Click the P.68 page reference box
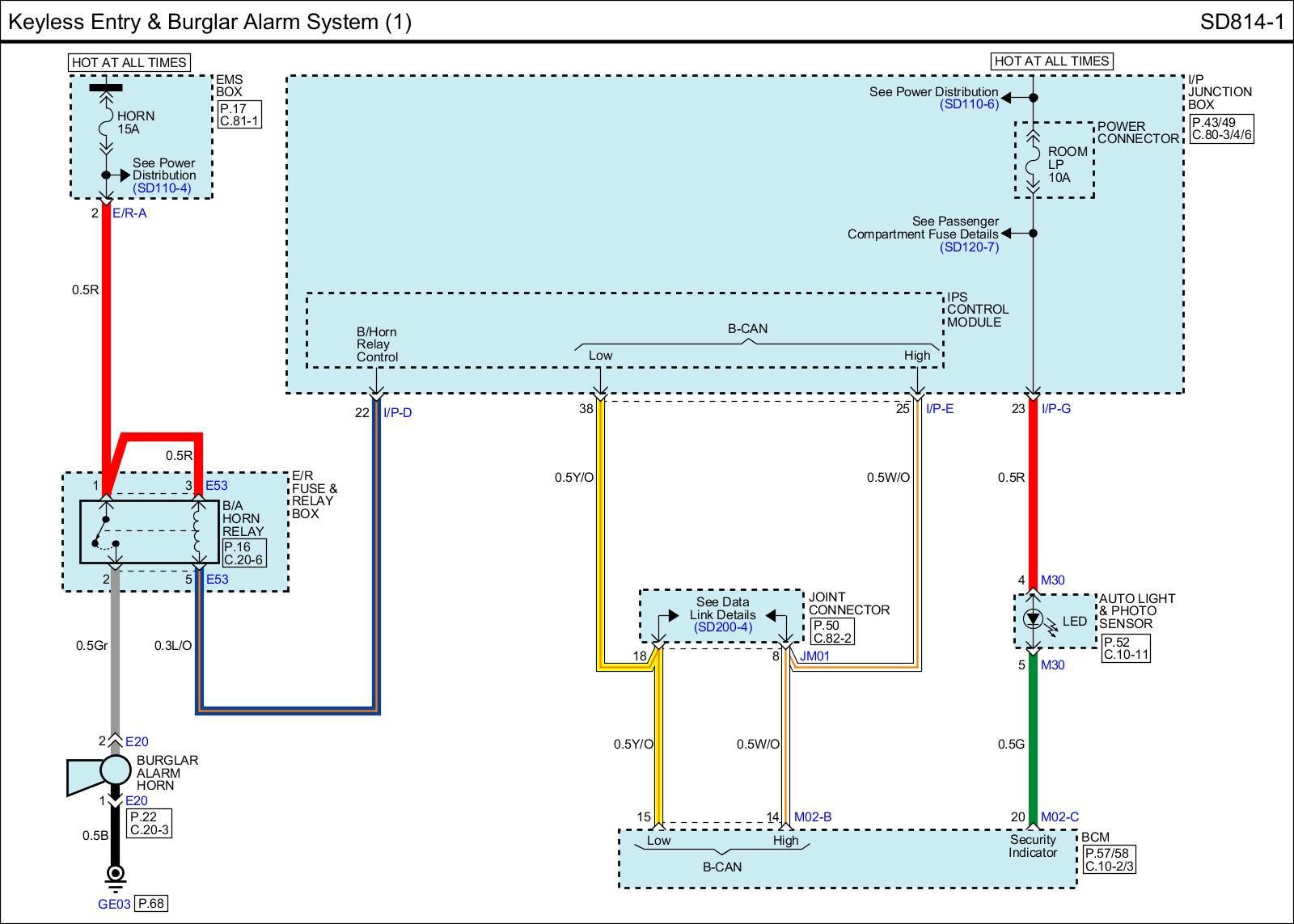 [x=151, y=904]
